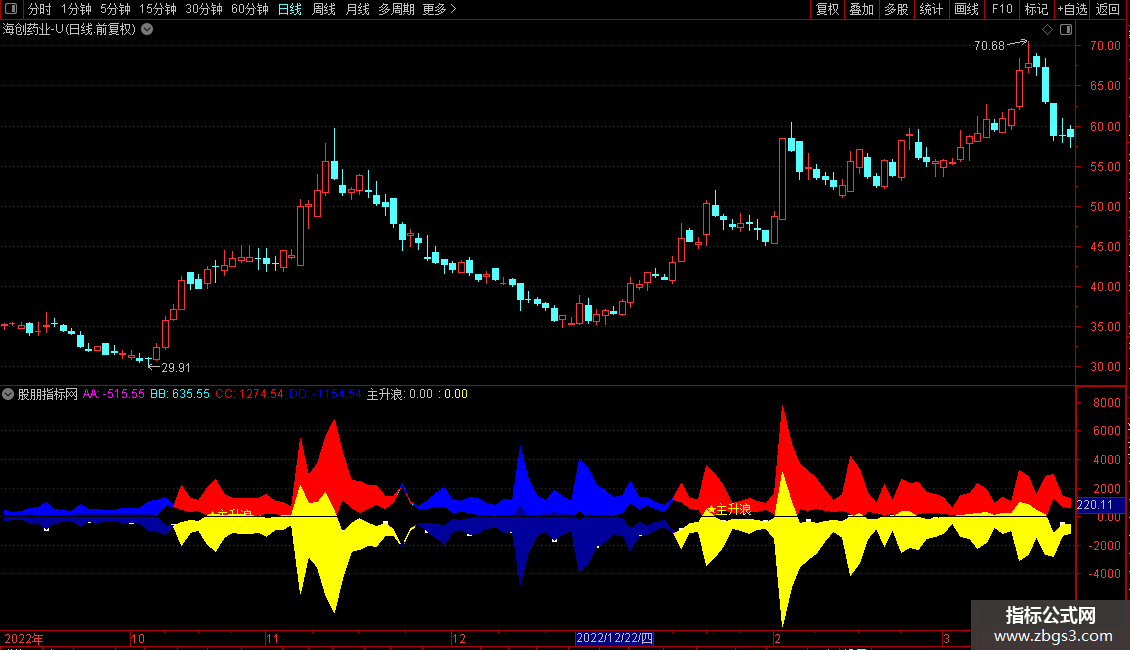Click the diamond icon at chart top right

[1048, 30]
